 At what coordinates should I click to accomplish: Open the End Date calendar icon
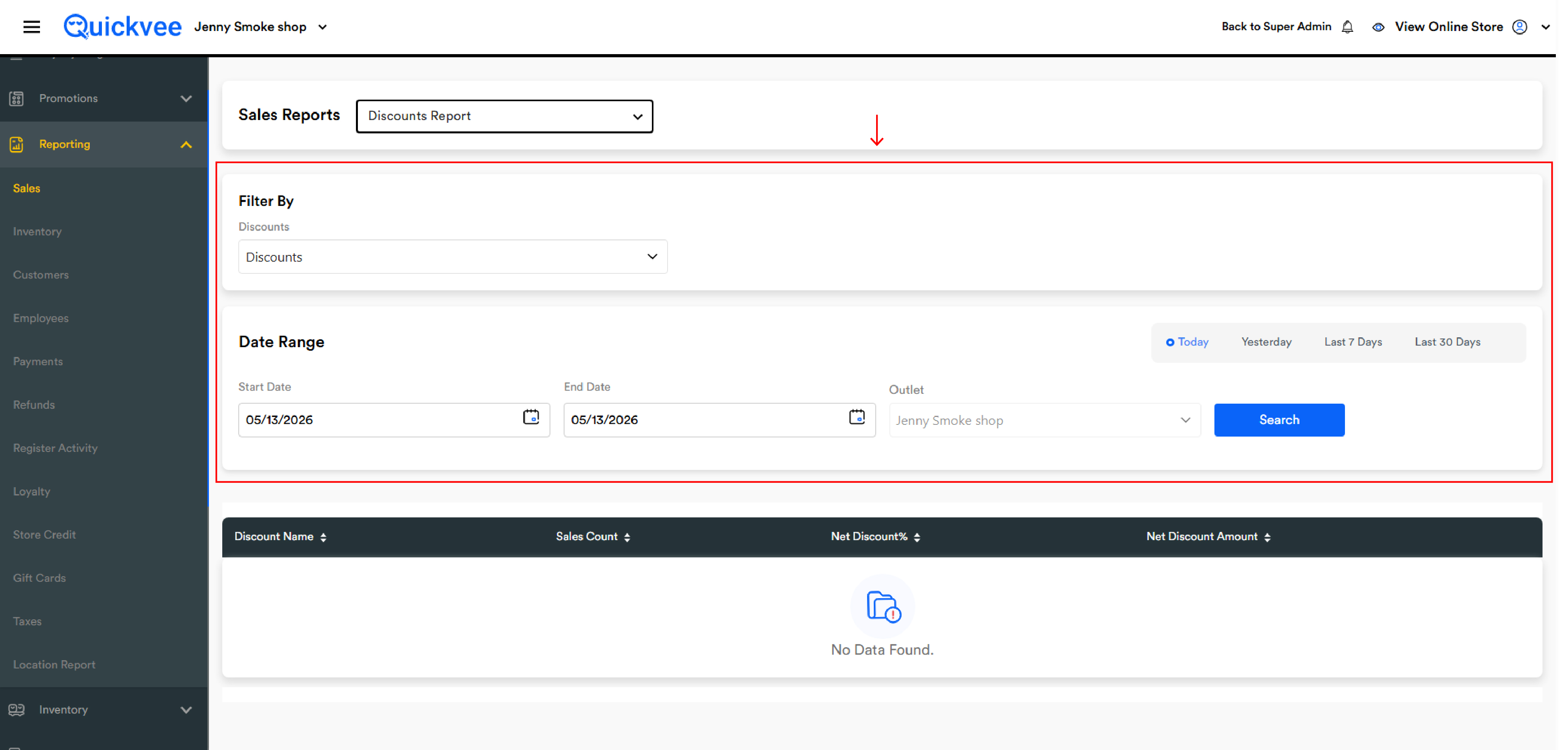(x=857, y=417)
